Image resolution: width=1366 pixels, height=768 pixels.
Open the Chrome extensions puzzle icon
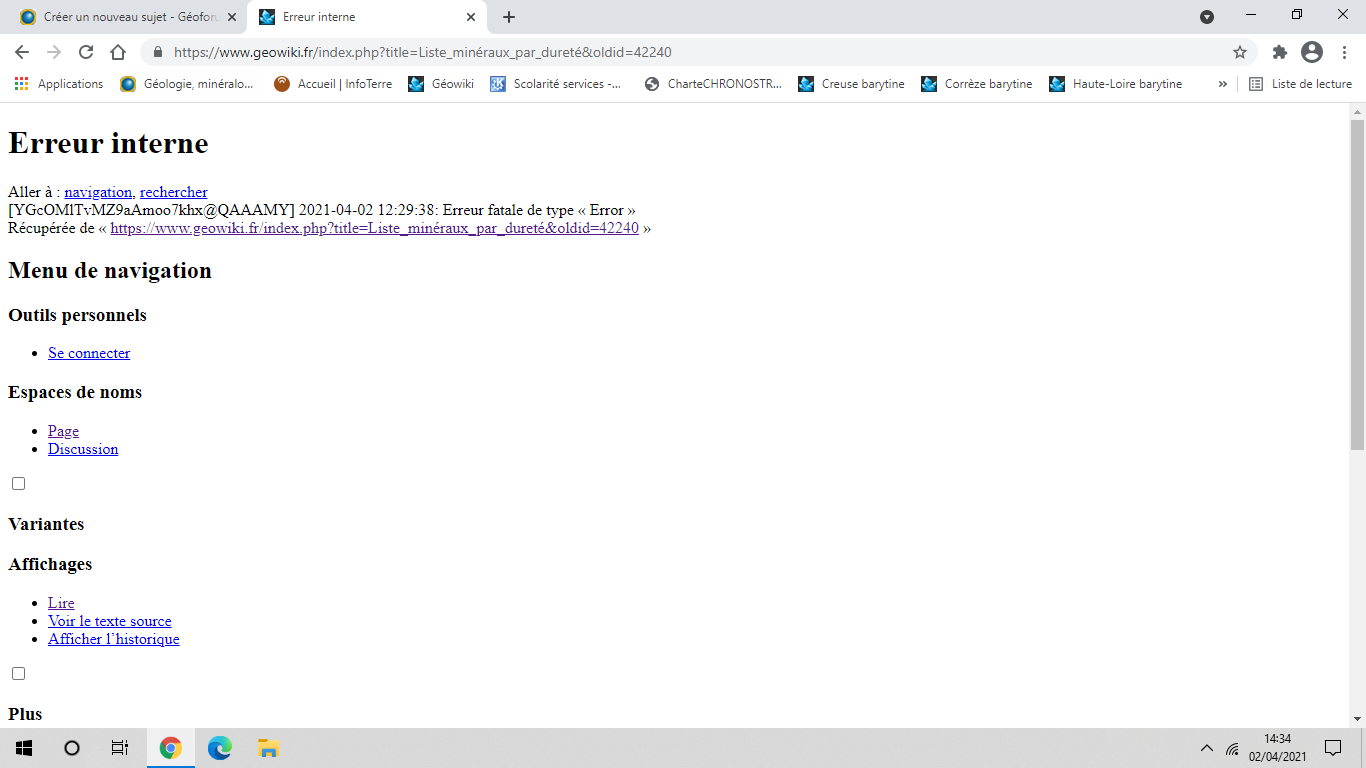tap(1279, 52)
